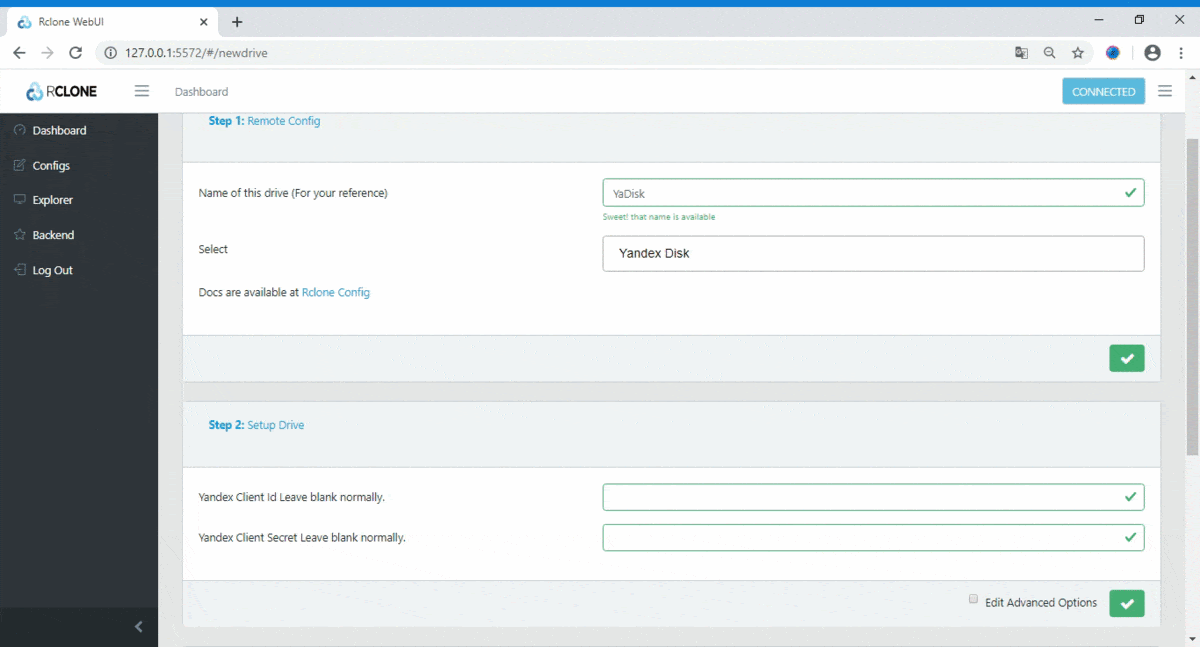Open the Rclone Config docs link
1200x647 pixels.
click(336, 292)
